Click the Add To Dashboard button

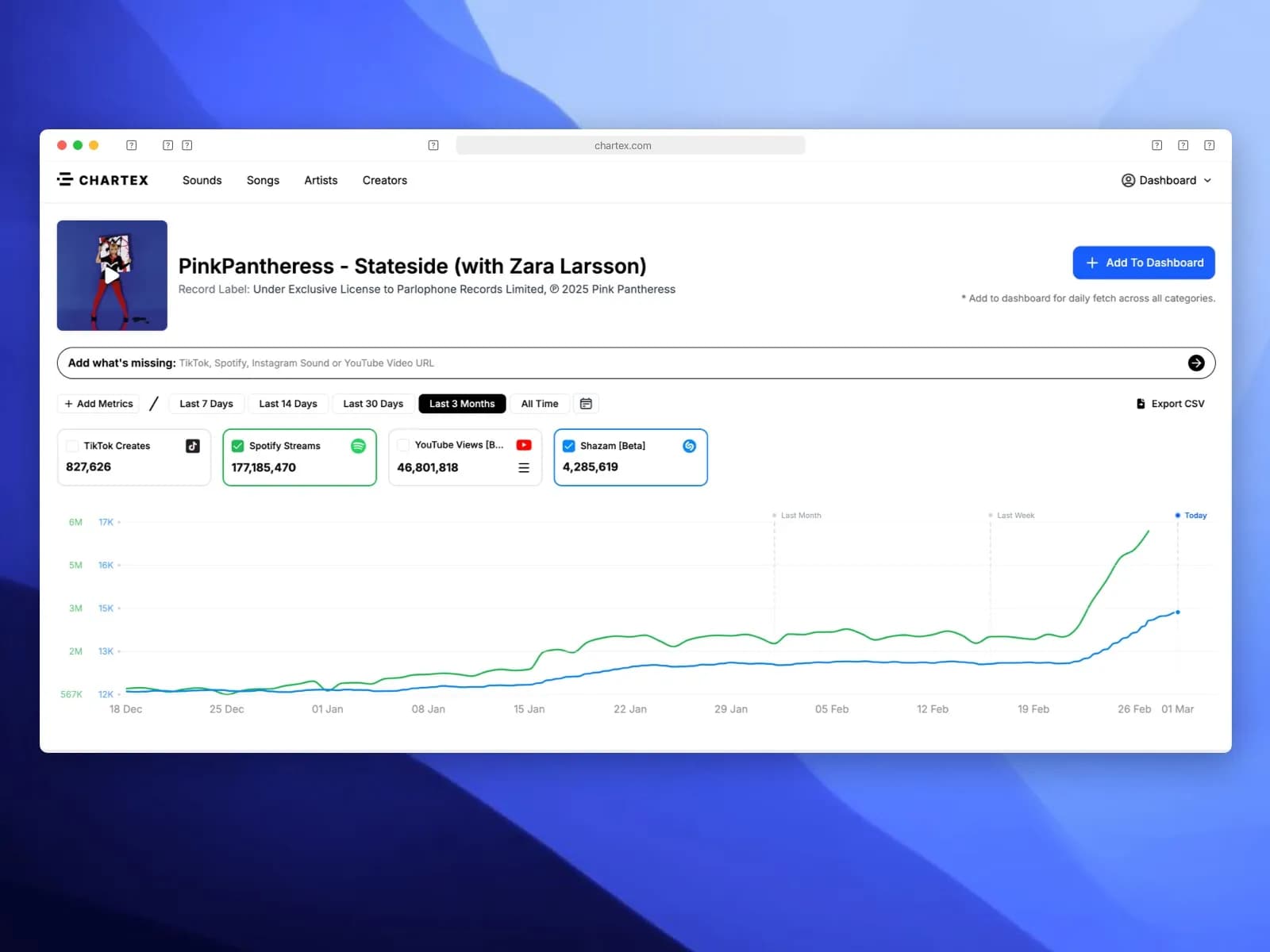tap(1144, 262)
